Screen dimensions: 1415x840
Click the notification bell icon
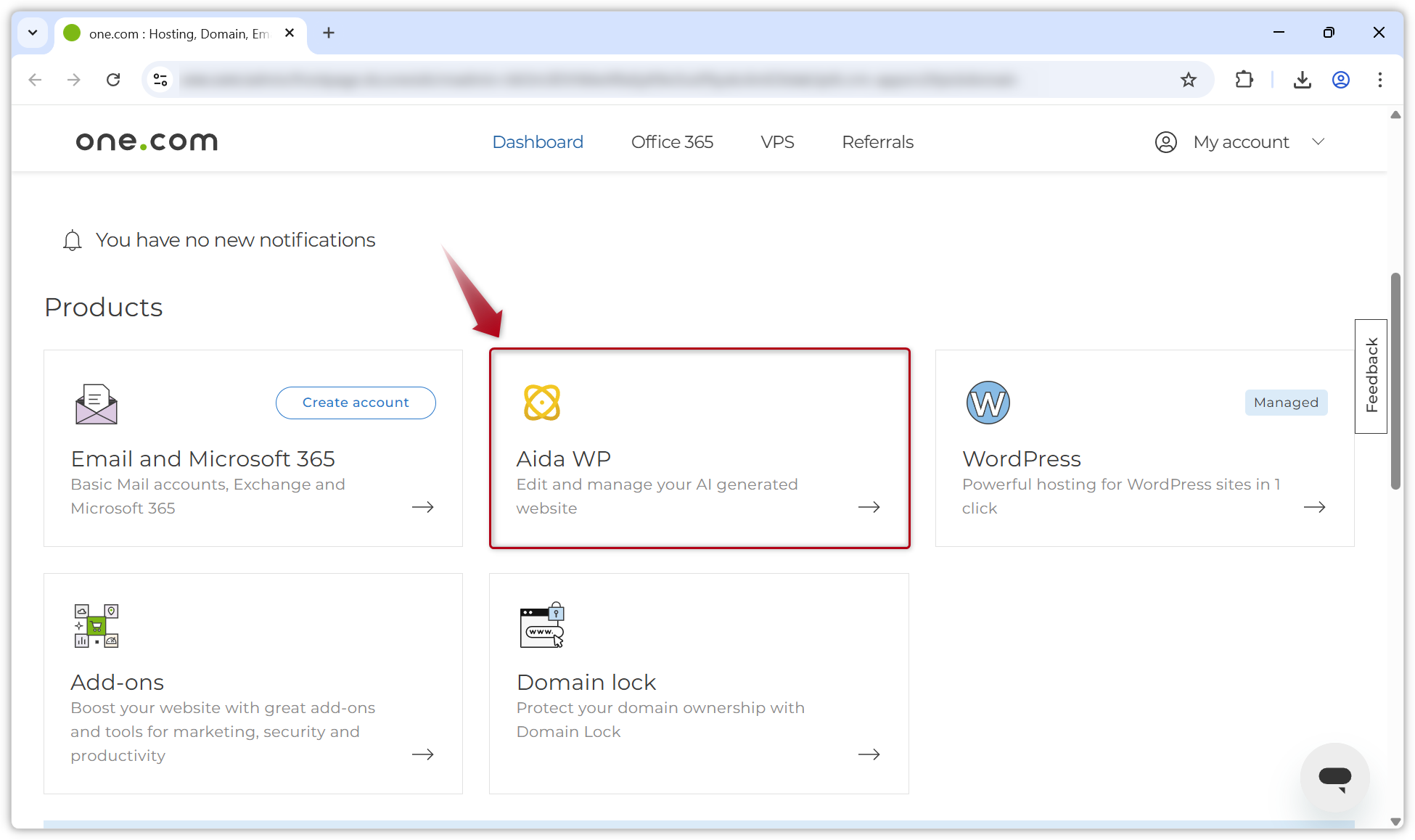(x=73, y=240)
